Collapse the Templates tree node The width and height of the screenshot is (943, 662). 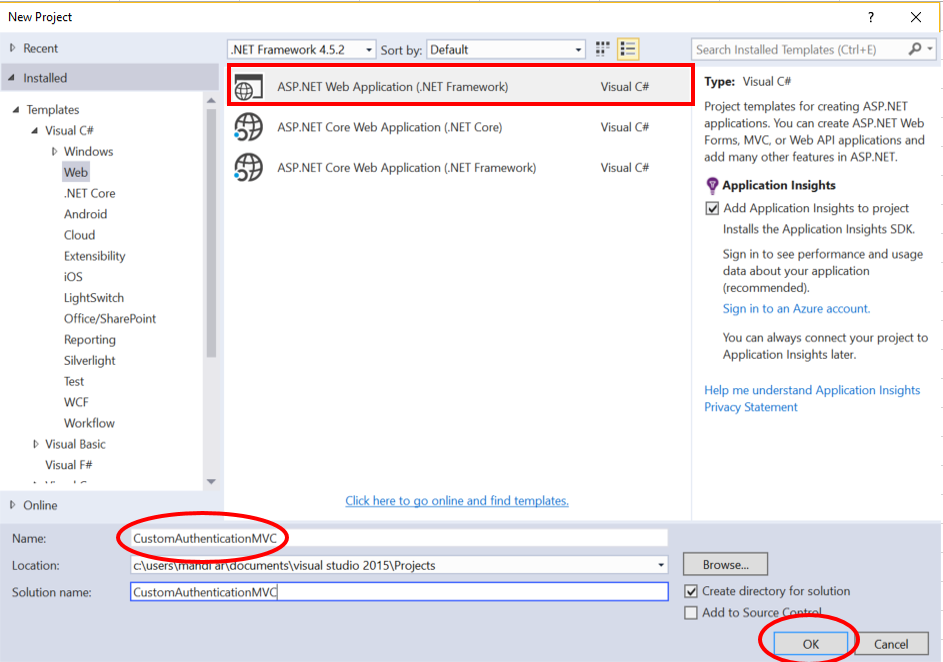tap(16, 109)
